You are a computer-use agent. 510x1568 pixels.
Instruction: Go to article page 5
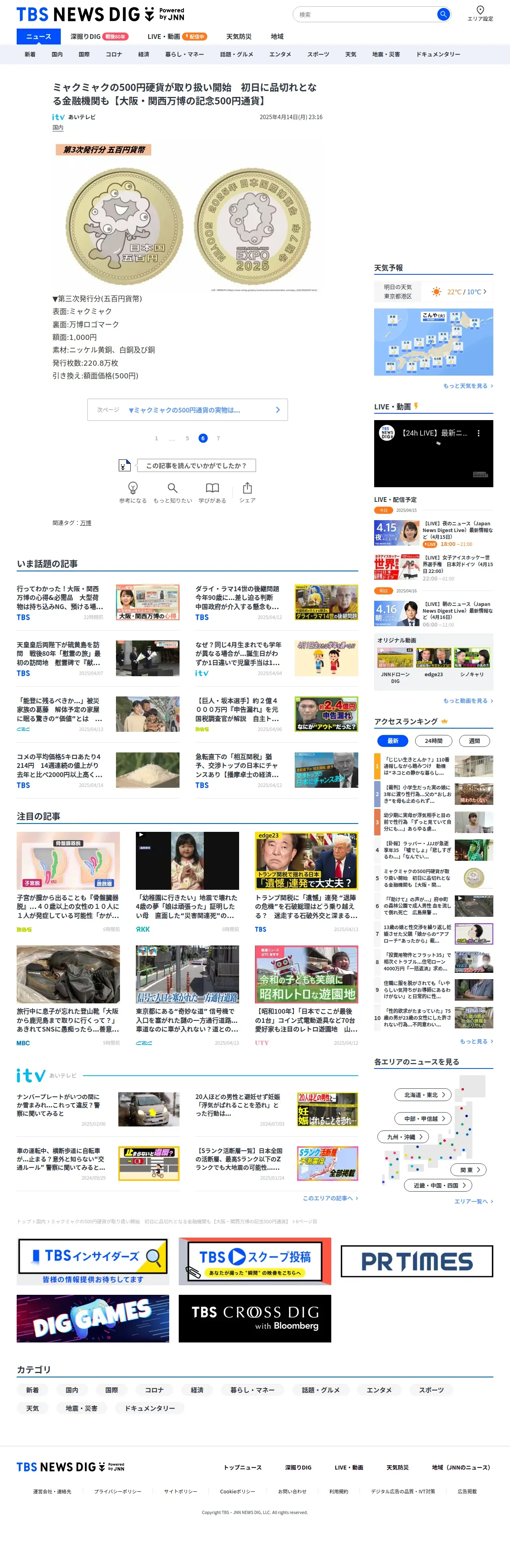click(187, 438)
